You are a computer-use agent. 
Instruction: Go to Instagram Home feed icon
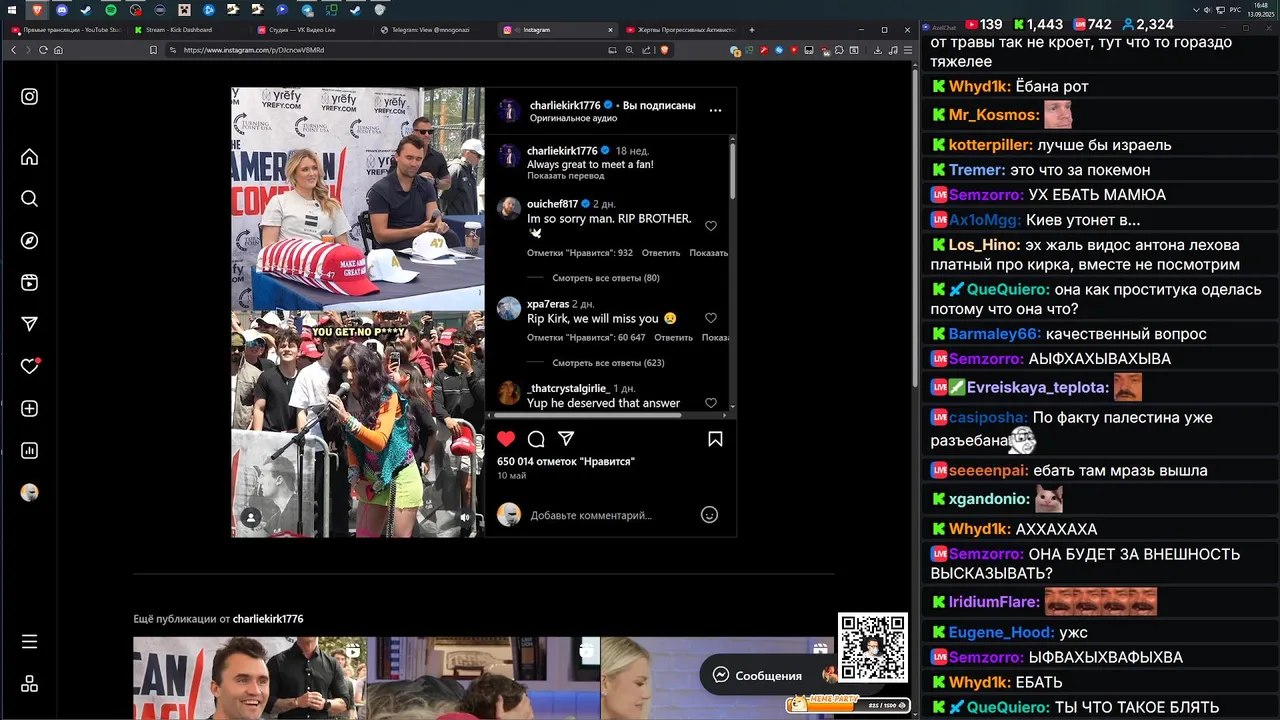[29, 157]
